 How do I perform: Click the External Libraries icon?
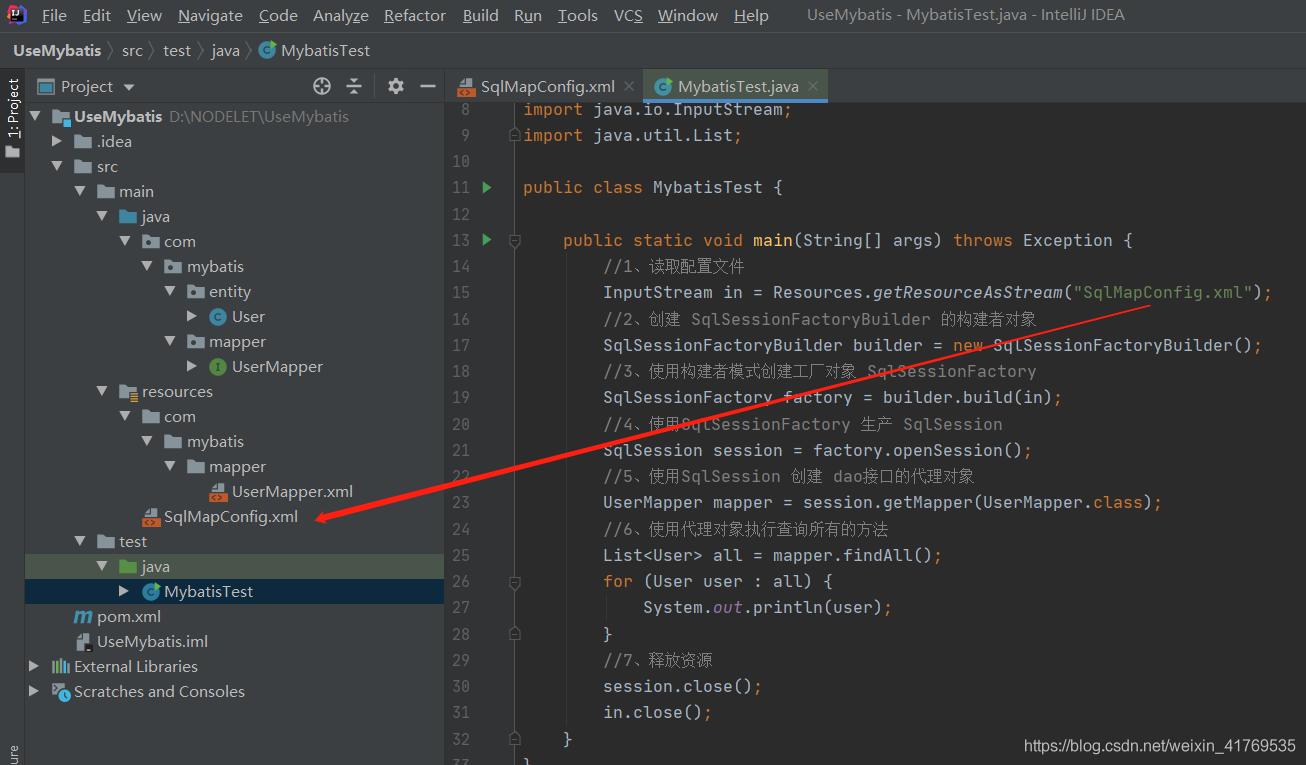pyautogui.click(x=61, y=667)
